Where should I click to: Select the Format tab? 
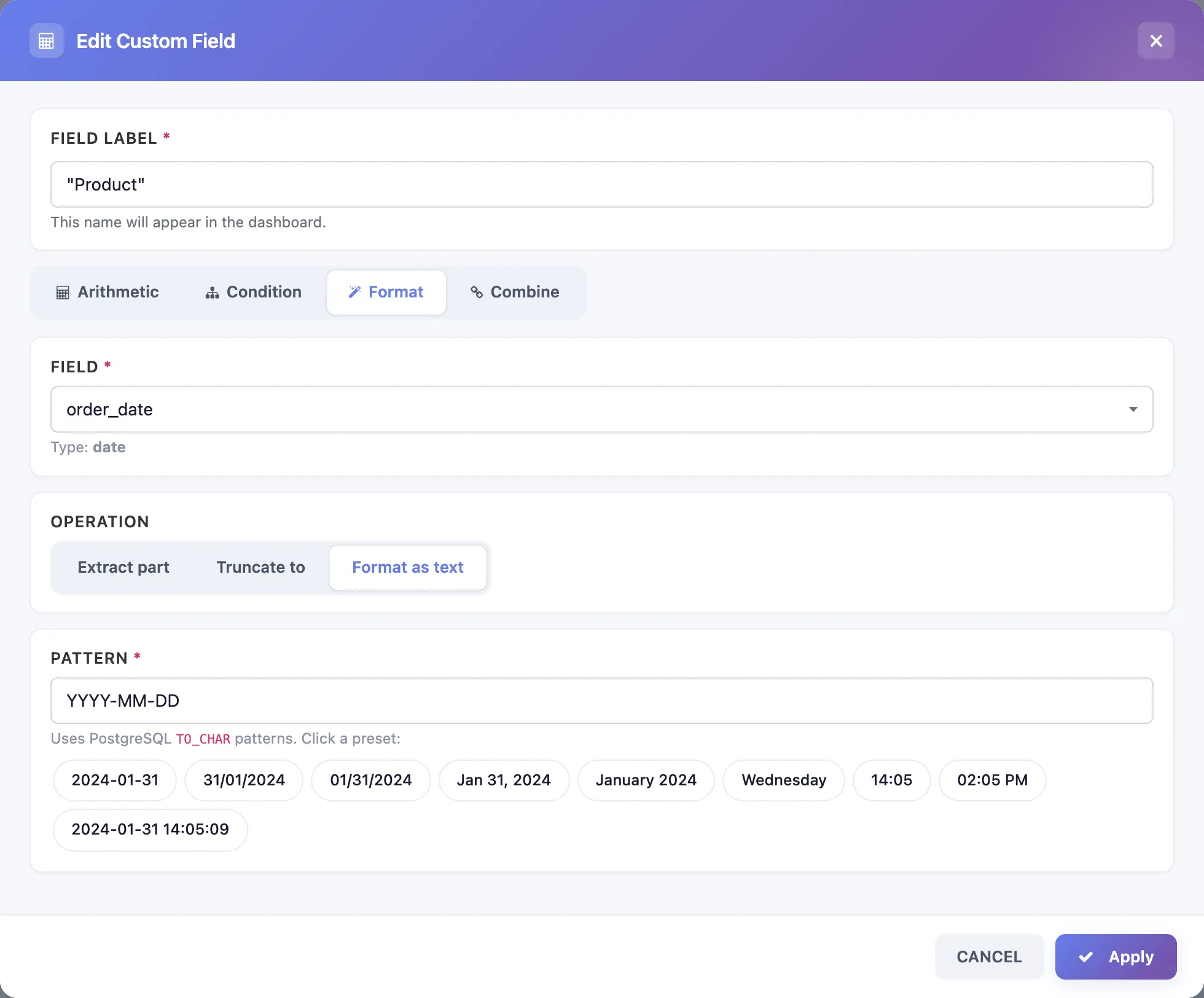tap(386, 293)
